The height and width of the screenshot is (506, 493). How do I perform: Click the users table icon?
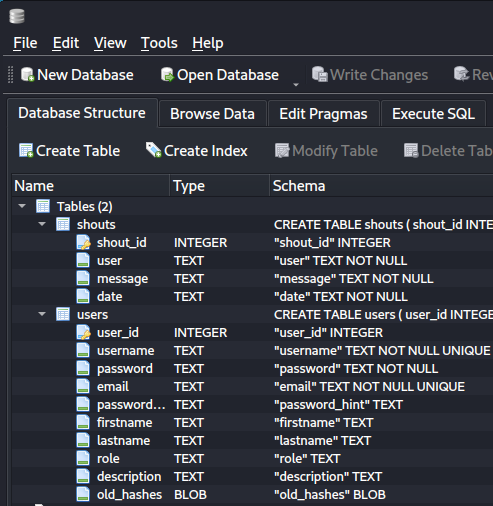tap(63, 314)
